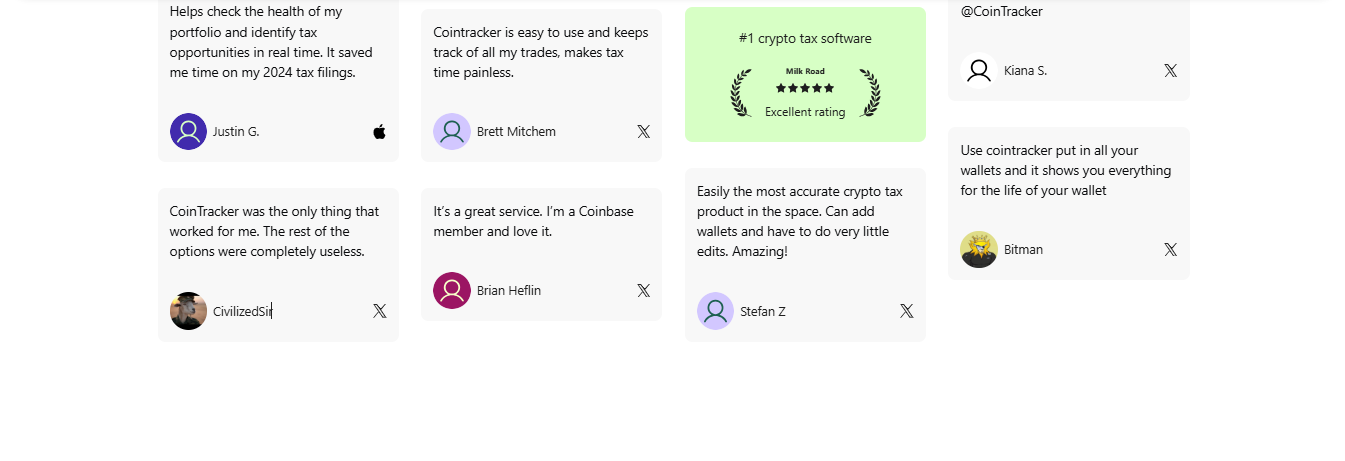Screen dimensions: 1345x461
Task: Click the X icon on Stefan Z's review
Action: 906,311
